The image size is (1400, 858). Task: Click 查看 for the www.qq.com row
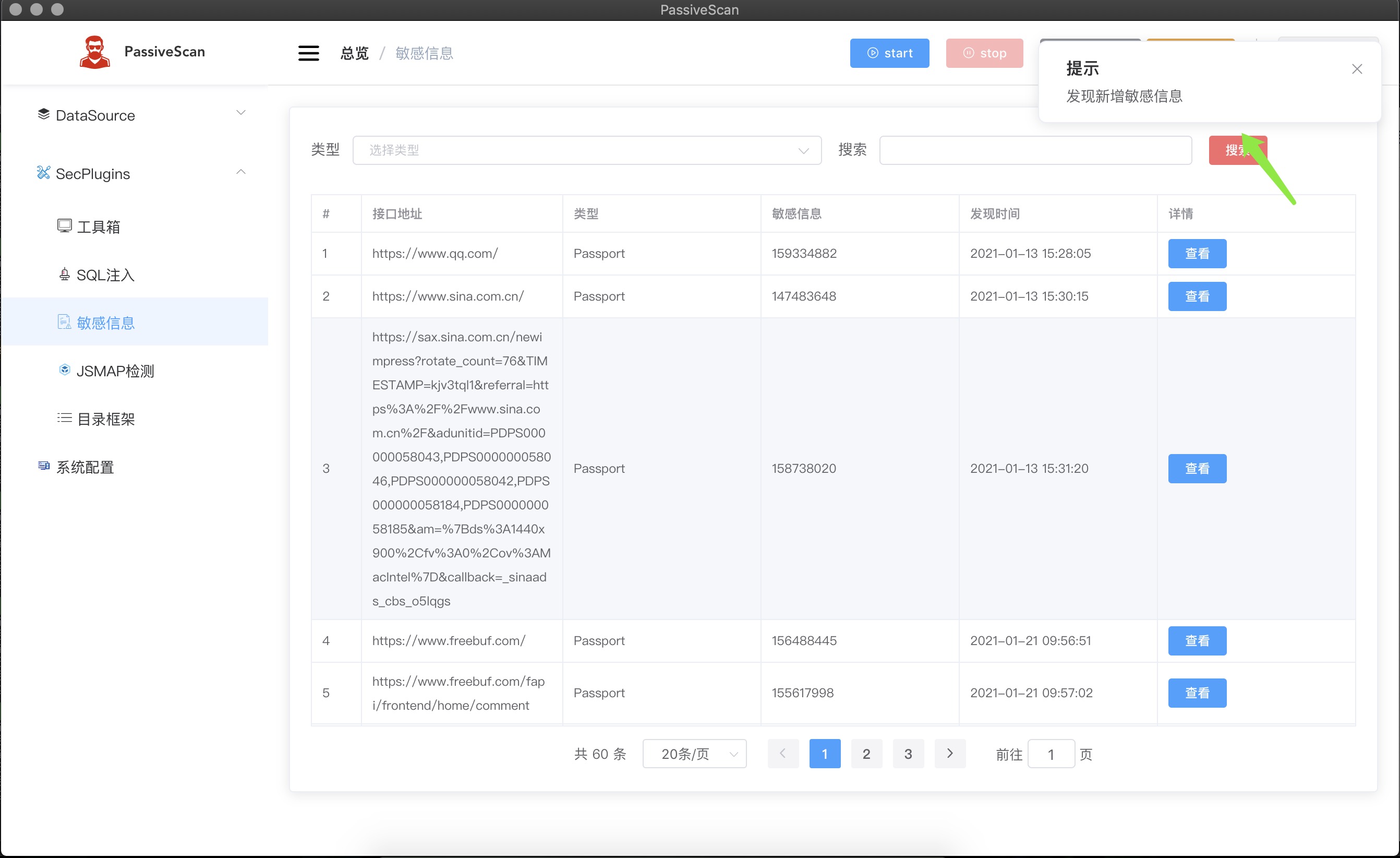point(1197,254)
